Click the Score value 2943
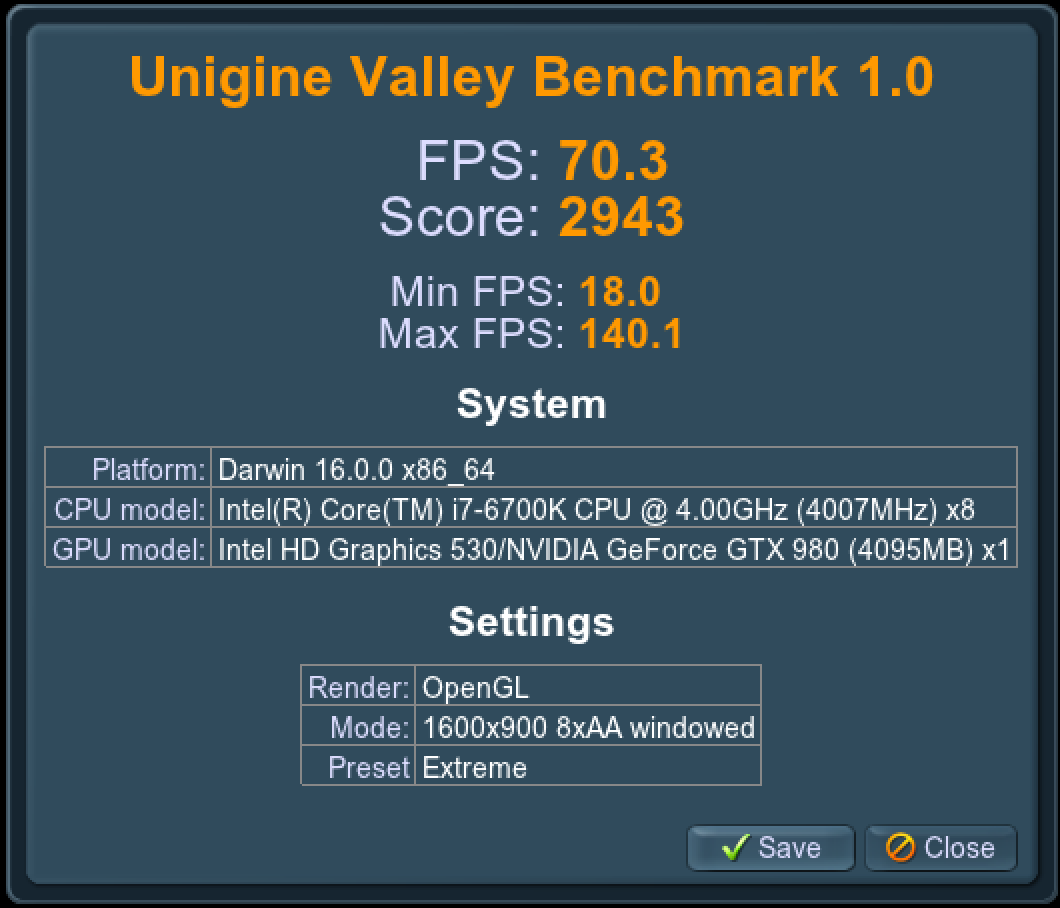Image resolution: width=1060 pixels, height=908 pixels. click(x=621, y=217)
